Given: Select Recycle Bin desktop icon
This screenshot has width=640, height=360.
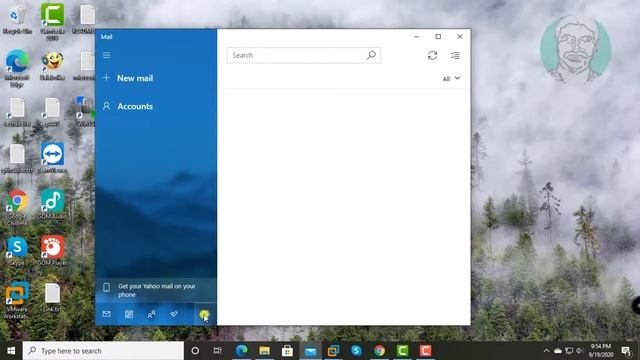Looking at the screenshot, I should click(17, 20).
